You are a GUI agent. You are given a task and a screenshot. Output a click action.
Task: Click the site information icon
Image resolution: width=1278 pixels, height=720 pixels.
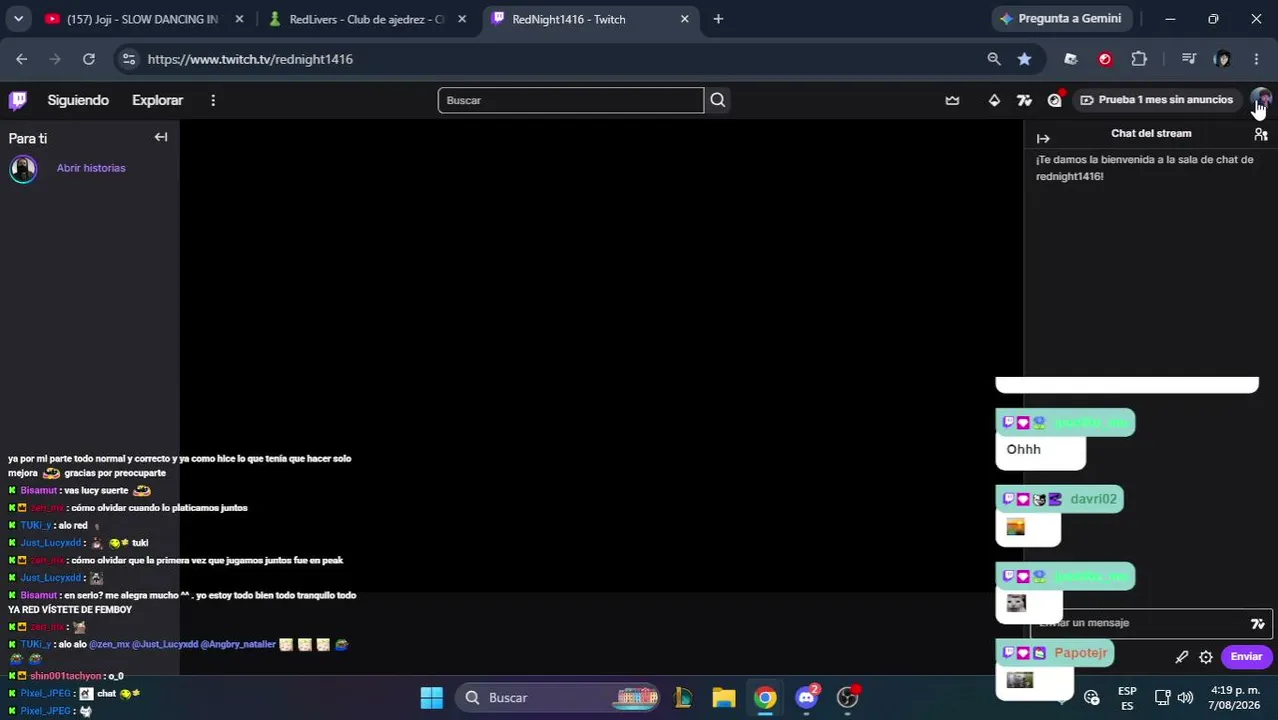(128, 59)
